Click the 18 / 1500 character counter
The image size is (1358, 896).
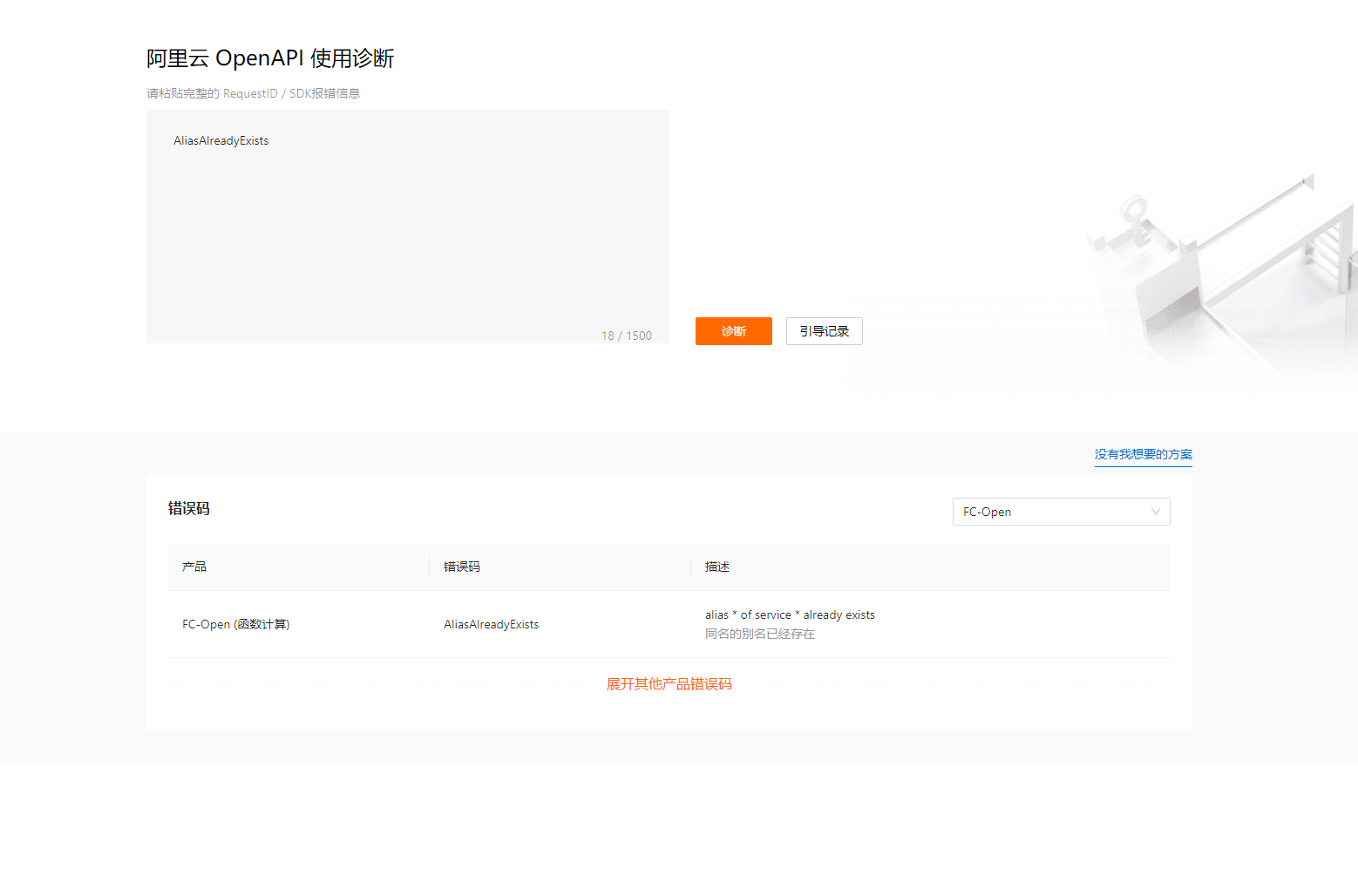pyautogui.click(x=626, y=336)
